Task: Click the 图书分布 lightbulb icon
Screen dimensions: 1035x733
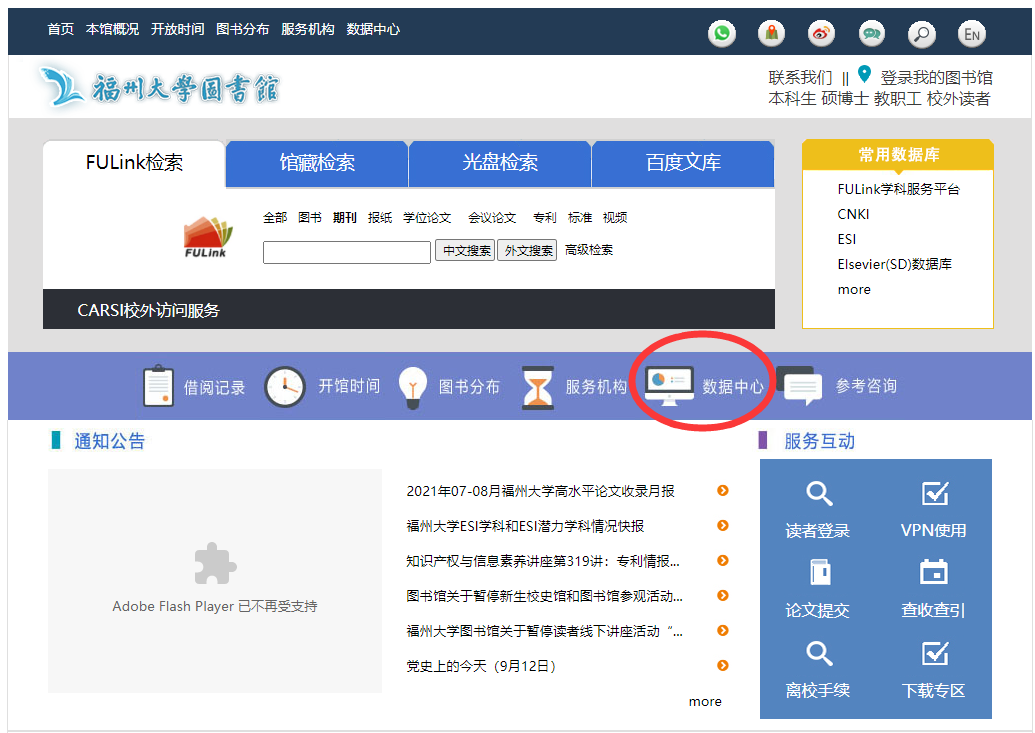Action: pos(413,386)
